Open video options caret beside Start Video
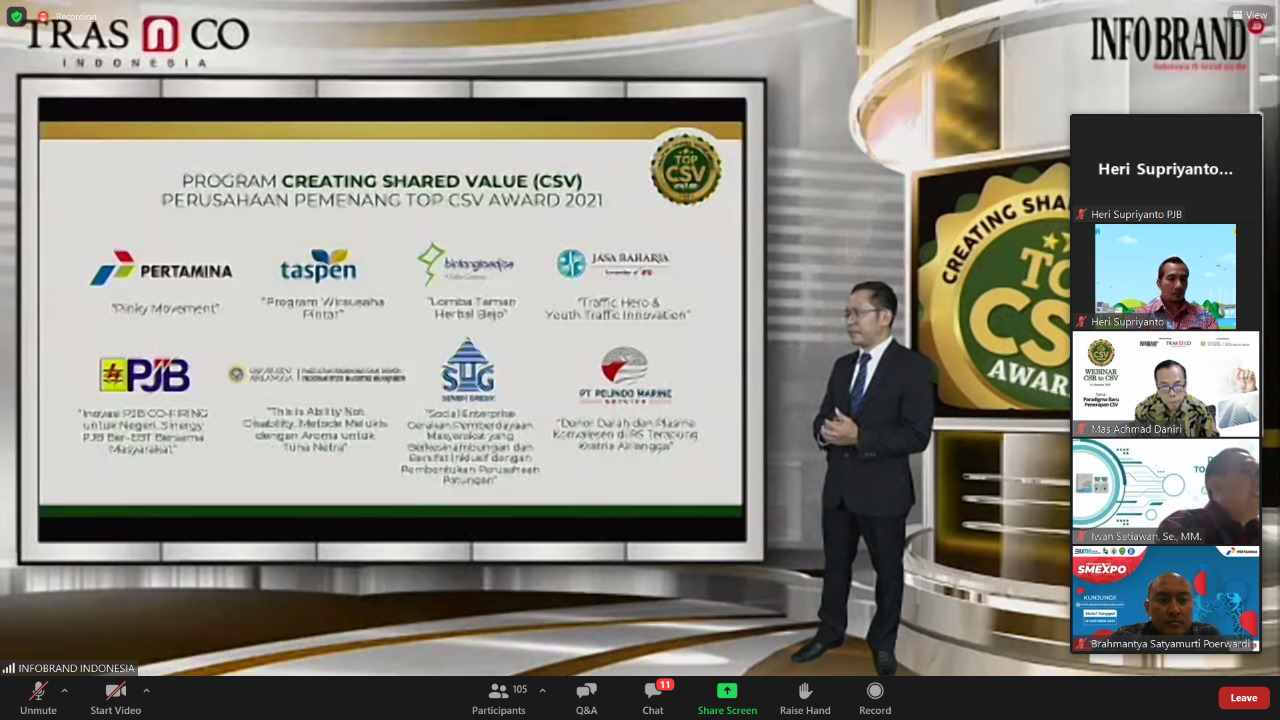The image size is (1280, 720). point(146,690)
